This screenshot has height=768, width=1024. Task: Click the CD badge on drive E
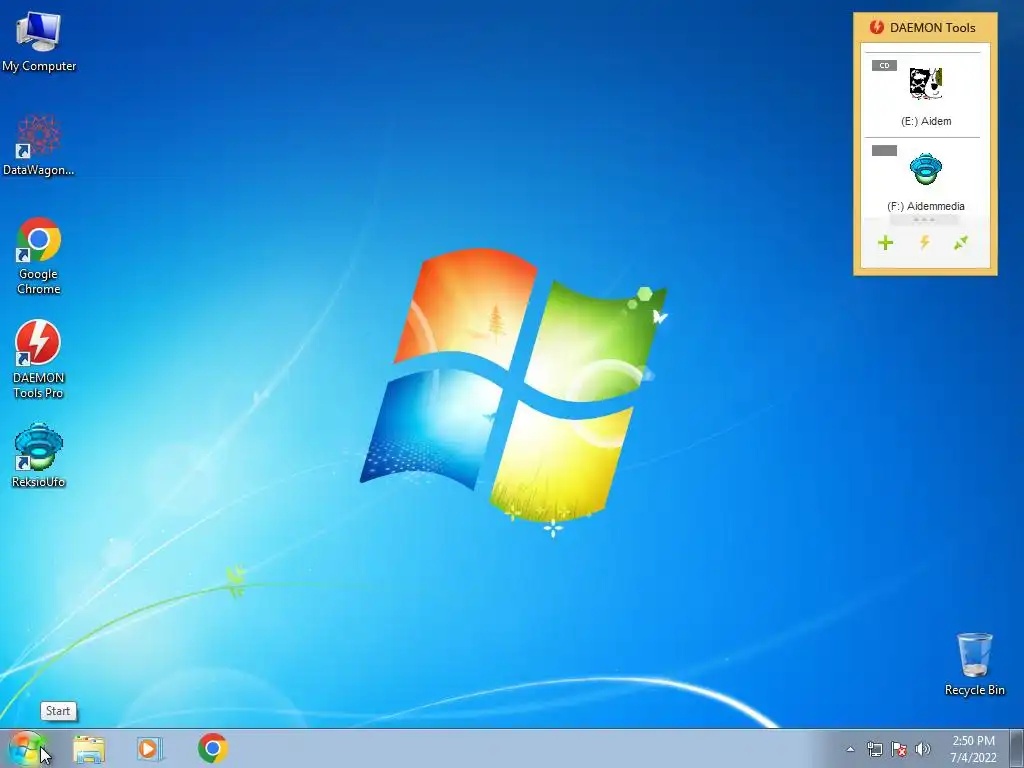pyautogui.click(x=884, y=65)
